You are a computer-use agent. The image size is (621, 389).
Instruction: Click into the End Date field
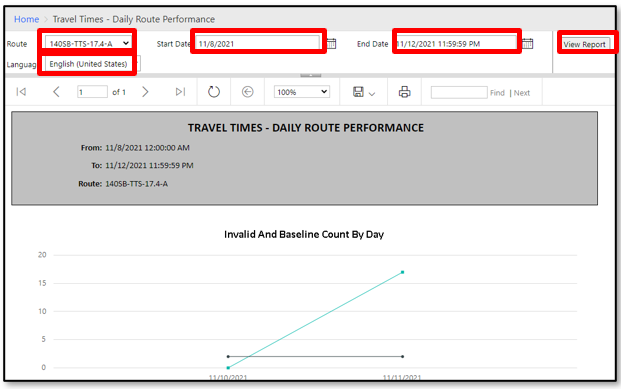click(456, 44)
